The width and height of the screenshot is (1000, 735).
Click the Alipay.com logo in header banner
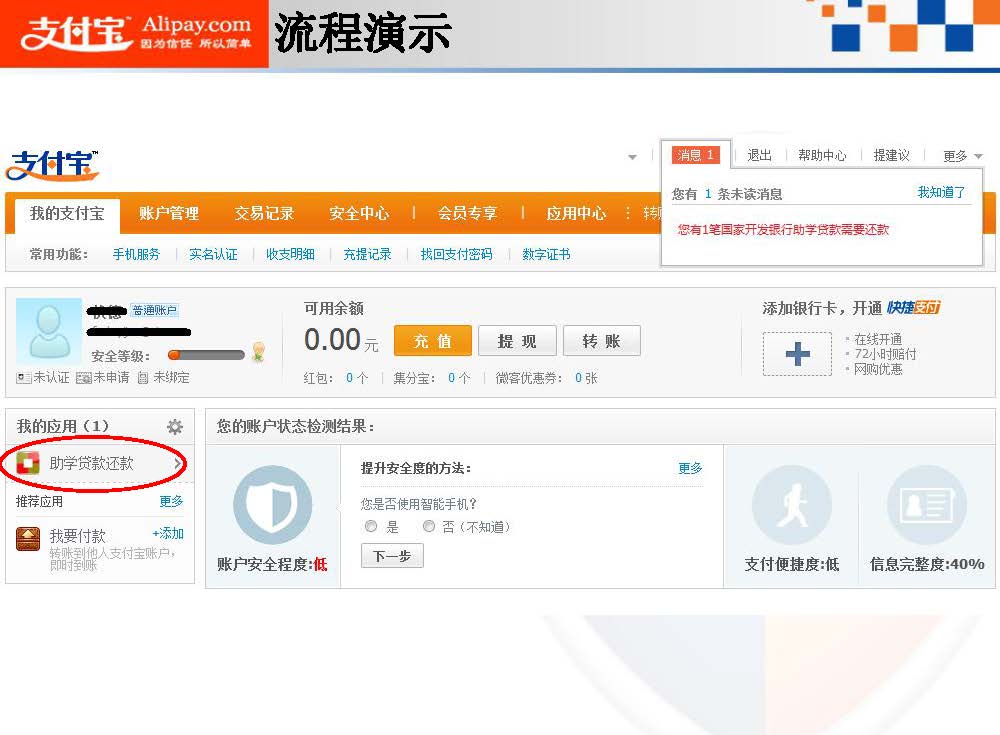click(x=135, y=33)
